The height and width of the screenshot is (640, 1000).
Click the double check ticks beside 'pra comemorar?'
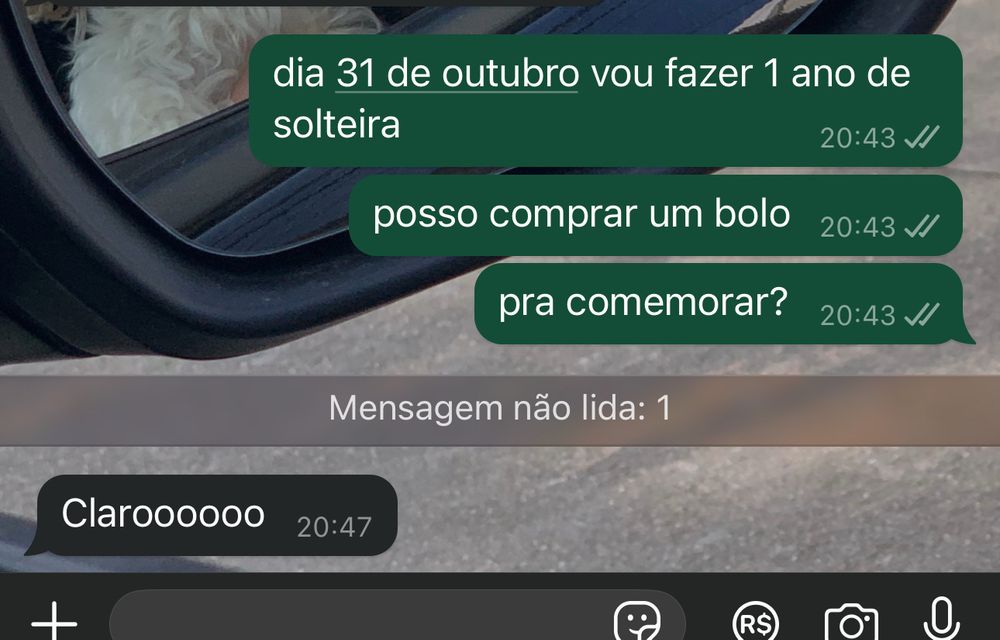click(x=922, y=314)
